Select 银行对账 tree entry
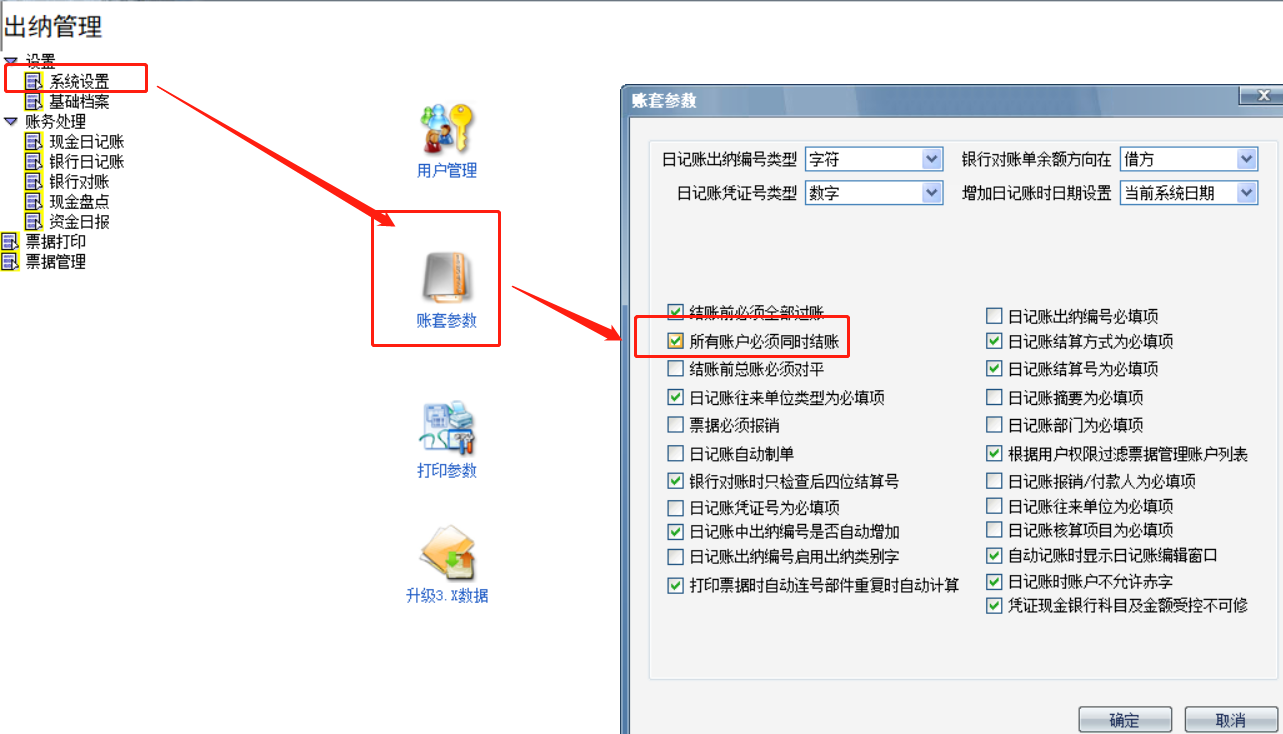 point(79,182)
